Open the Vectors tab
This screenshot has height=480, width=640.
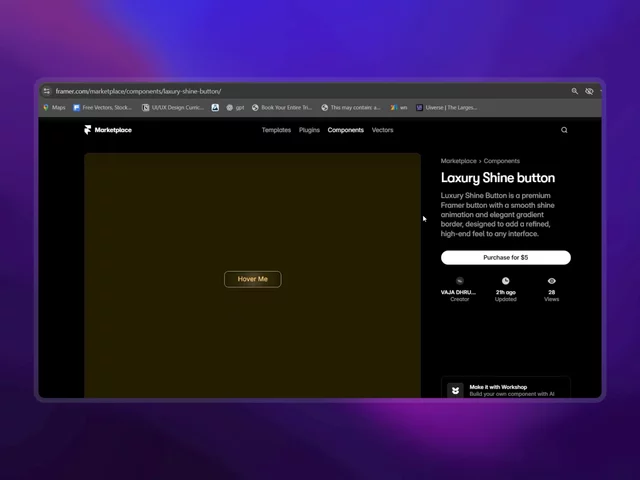[382, 130]
